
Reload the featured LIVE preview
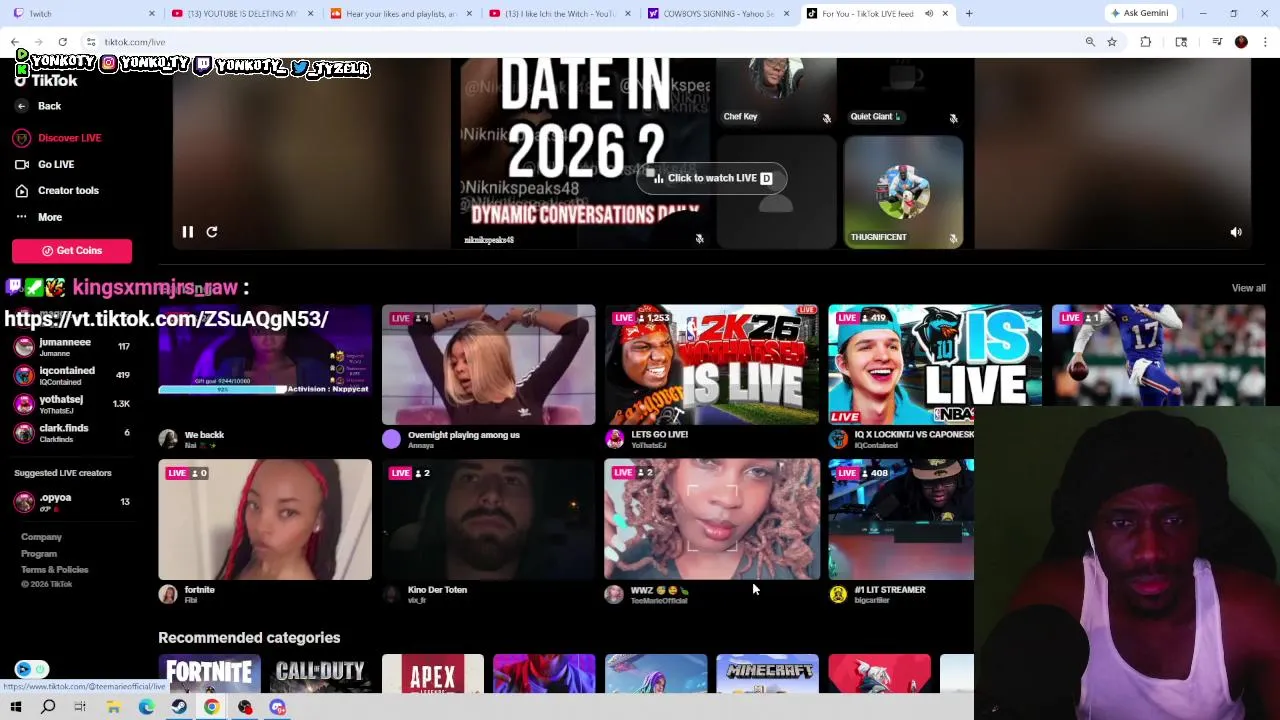click(212, 232)
